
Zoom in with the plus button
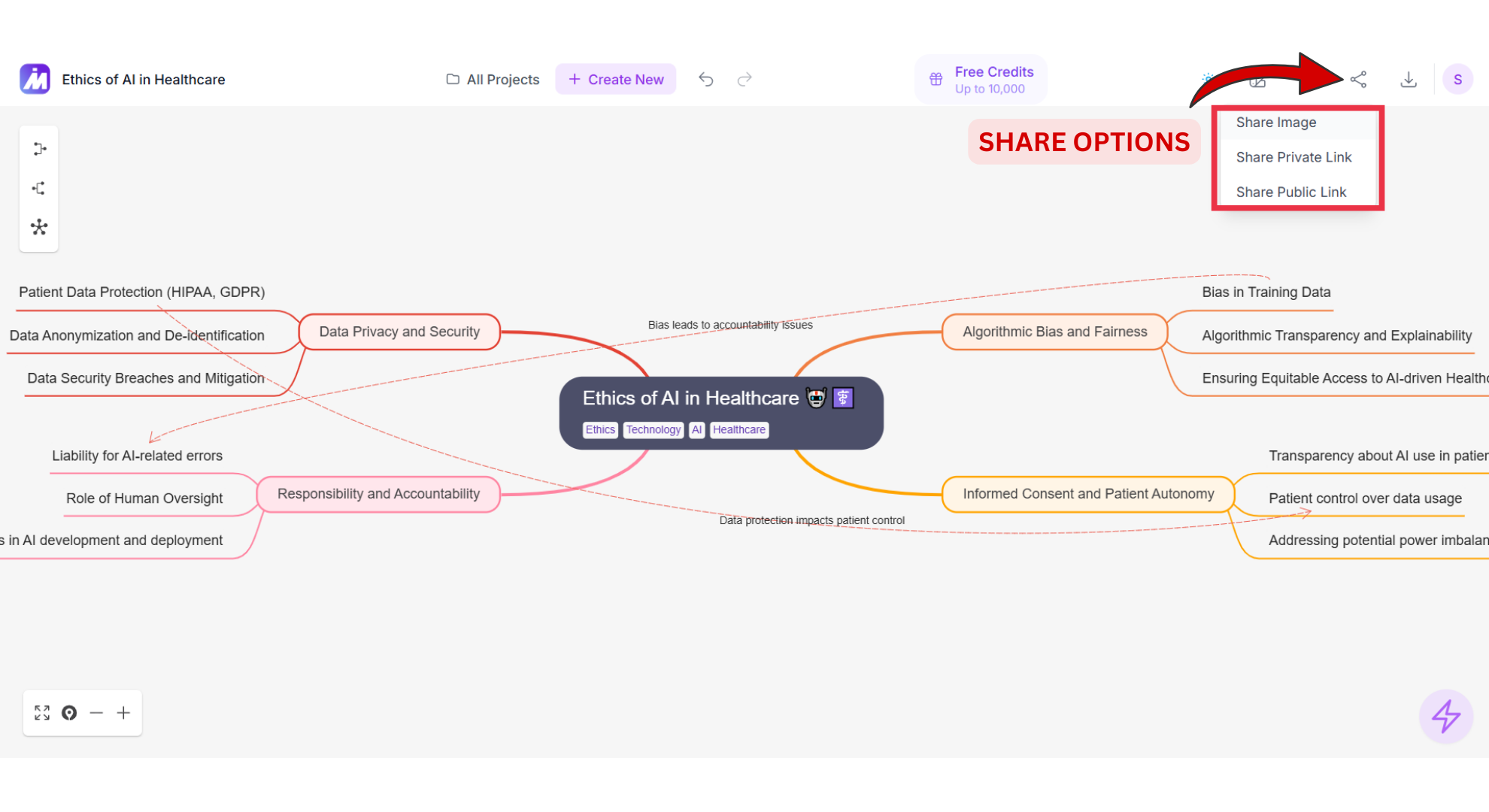pyautogui.click(x=123, y=713)
